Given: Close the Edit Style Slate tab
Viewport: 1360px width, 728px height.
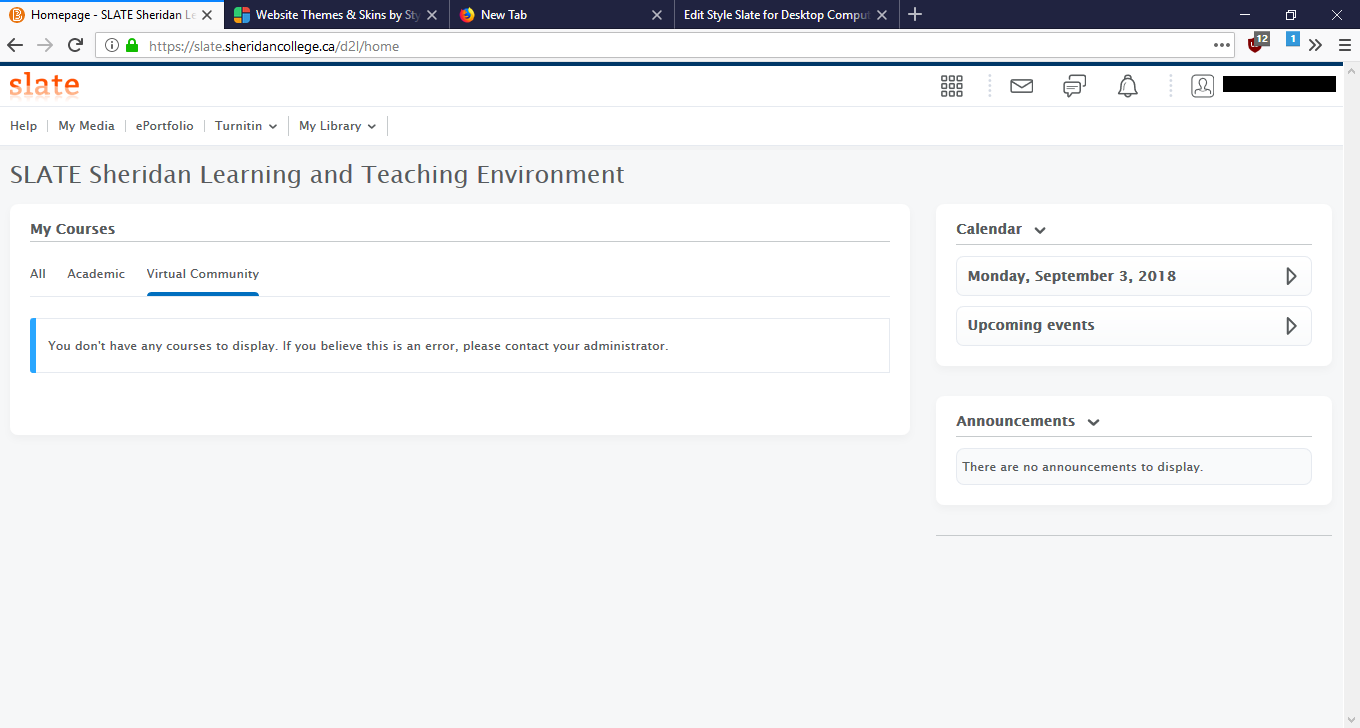Looking at the screenshot, I should point(882,15).
